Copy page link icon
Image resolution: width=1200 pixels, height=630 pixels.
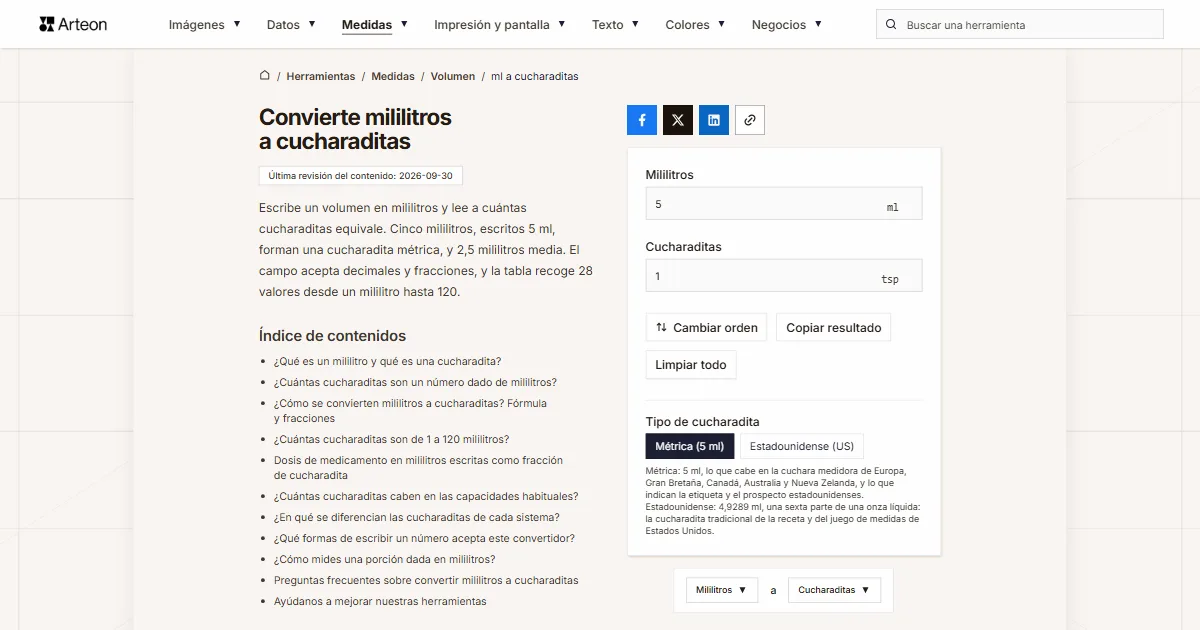pos(750,120)
